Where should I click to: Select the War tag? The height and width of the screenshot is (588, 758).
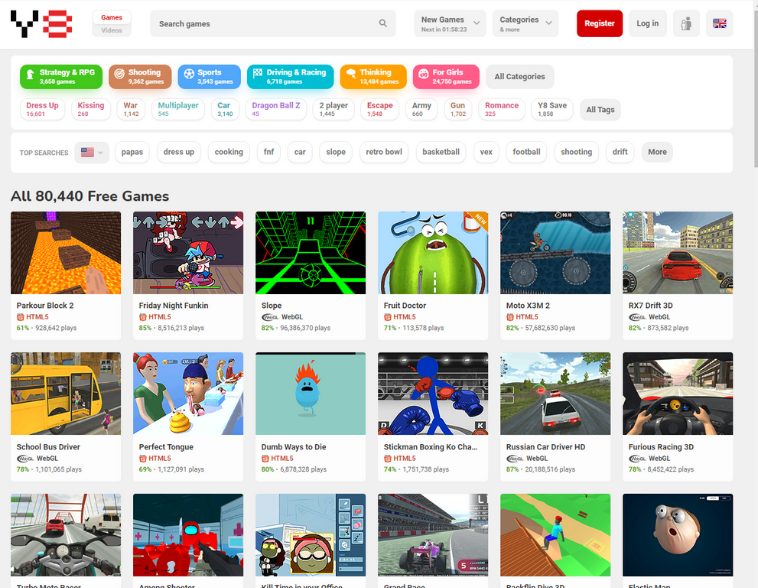131,109
